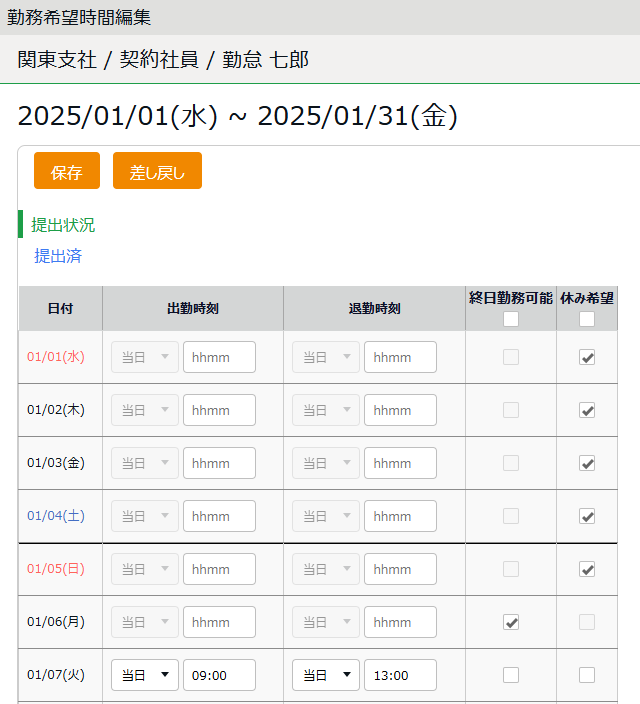Click 出勤時刻 field showing 09:00
Screen dimensions: 640x704
219,675
